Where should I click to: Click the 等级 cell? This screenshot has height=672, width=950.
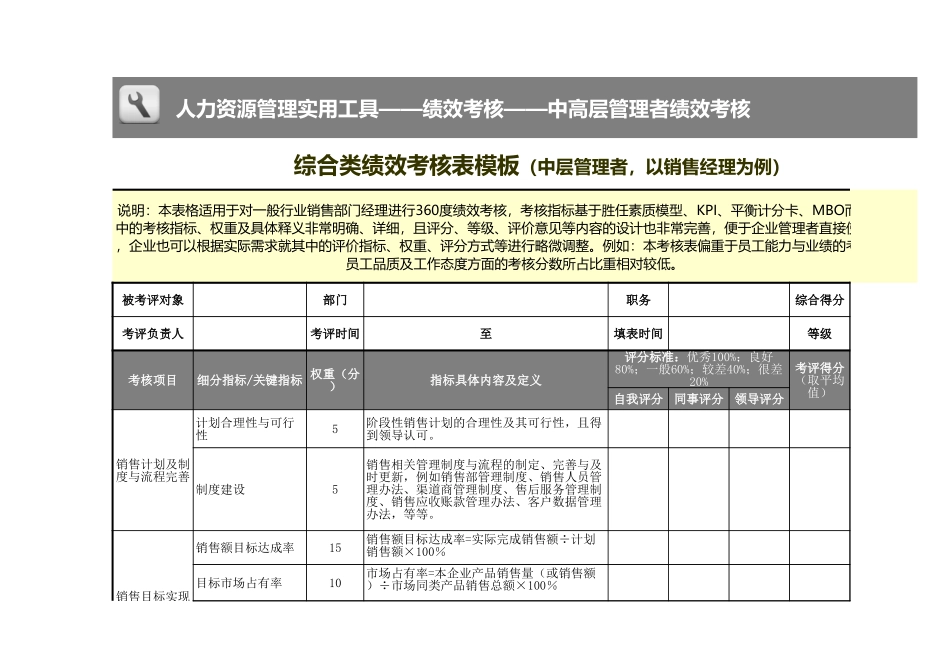[x=820, y=333]
